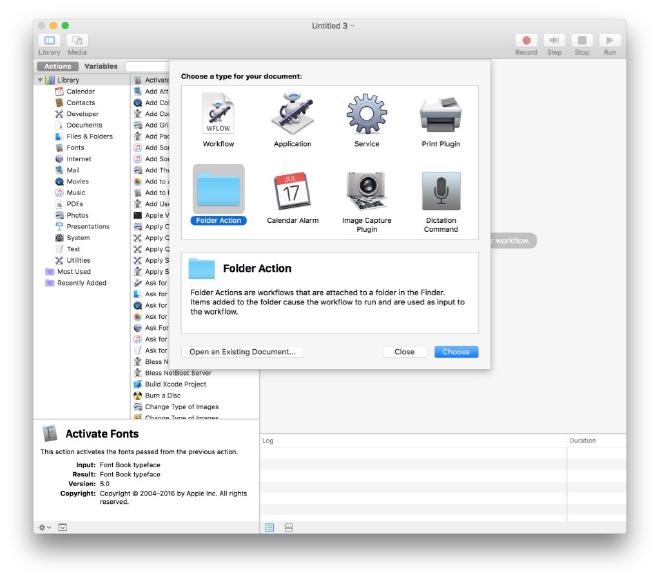Image resolution: width=660 pixels, height=581 pixels.
Task: Click the Log column header
Action: pyautogui.click(x=268, y=440)
